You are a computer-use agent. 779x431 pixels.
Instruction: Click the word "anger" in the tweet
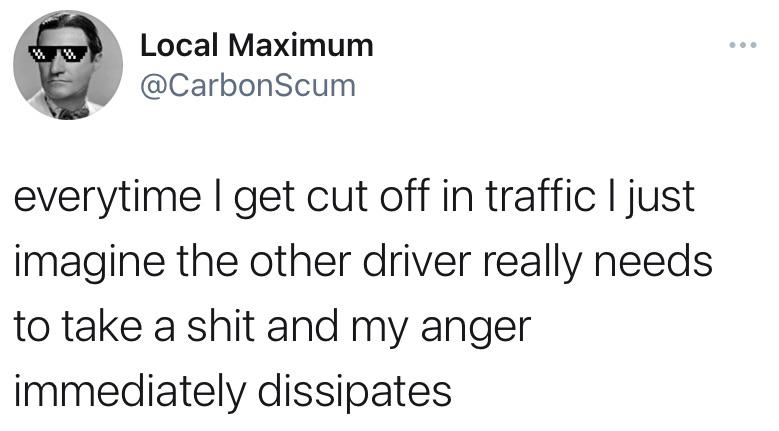(476, 329)
